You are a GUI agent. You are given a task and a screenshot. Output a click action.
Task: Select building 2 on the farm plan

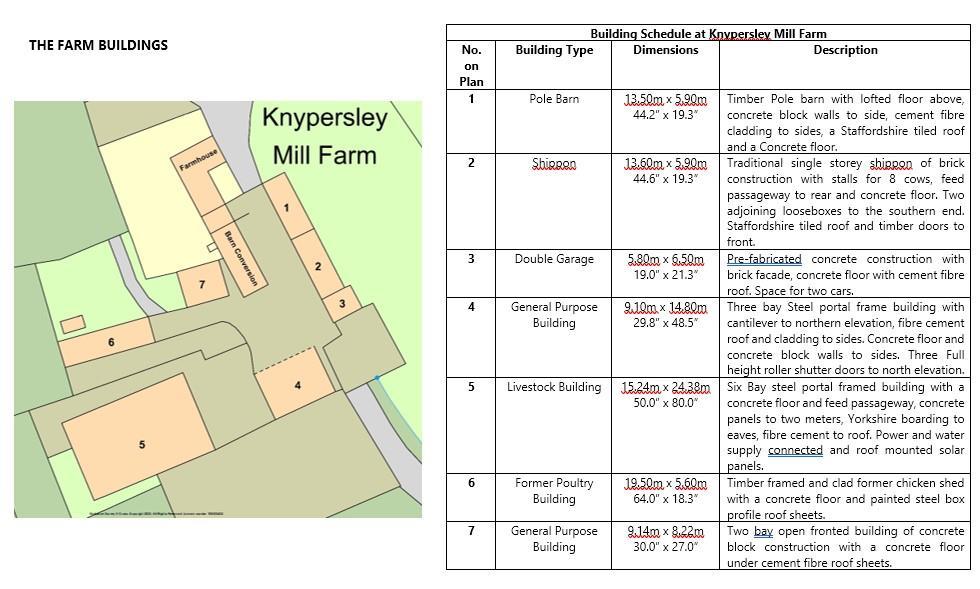[318, 266]
